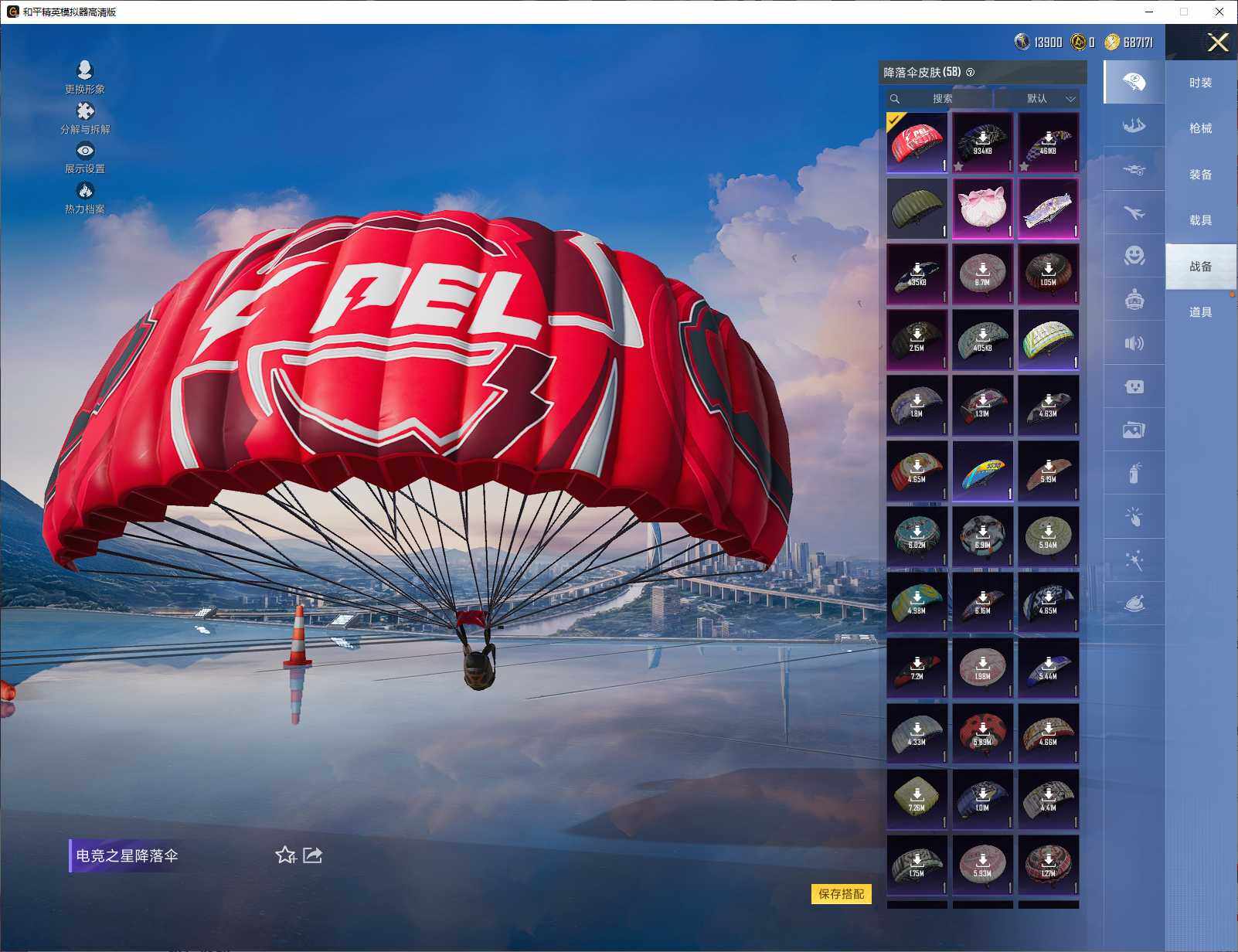This screenshot has height=952, width=1238.
Task: Switch to the 载具 tab
Action: click(x=1201, y=220)
